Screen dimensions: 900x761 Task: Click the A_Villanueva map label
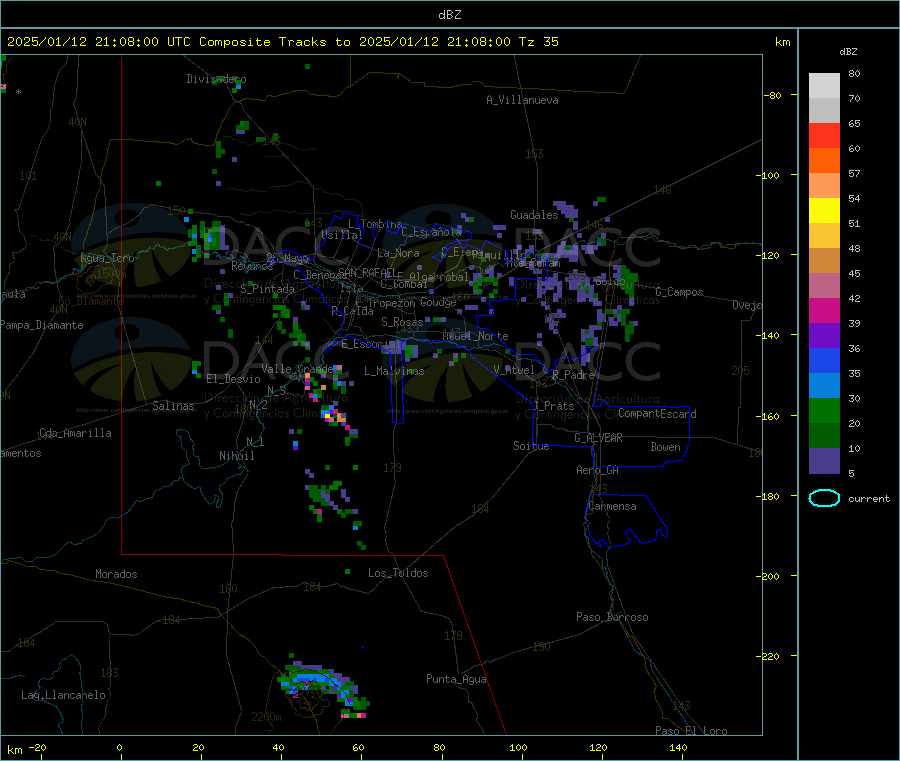tap(522, 100)
